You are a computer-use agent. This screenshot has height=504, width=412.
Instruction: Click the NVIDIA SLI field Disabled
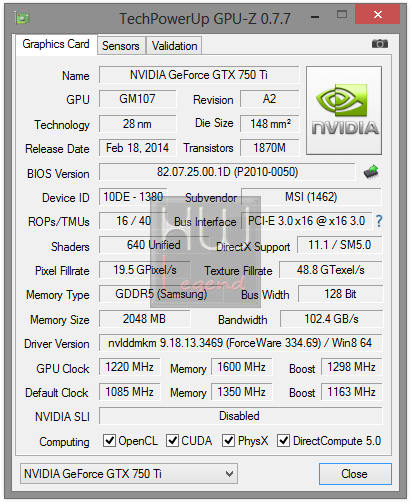pyautogui.click(x=240, y=416)
